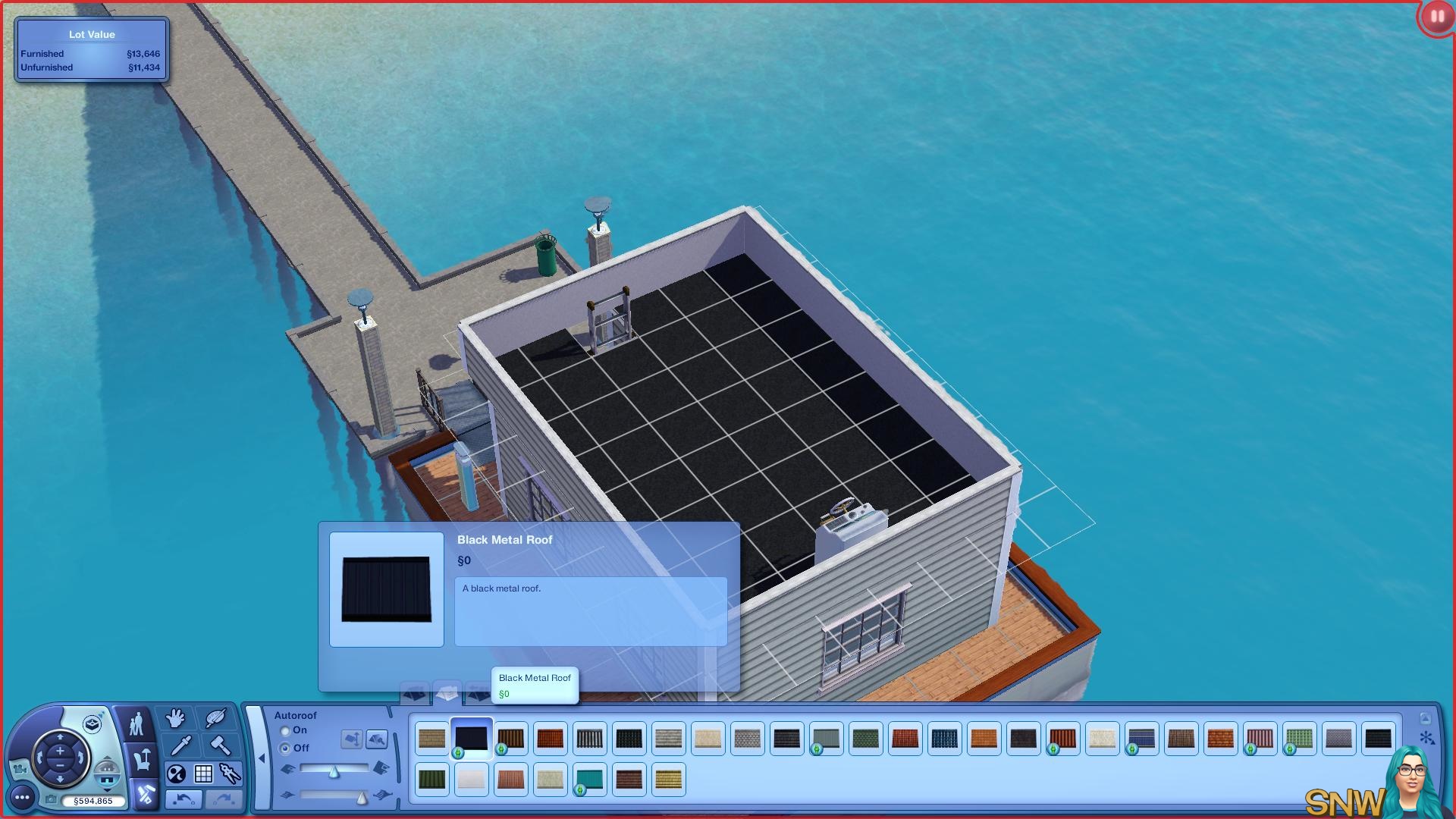Choose the orange tile roof swatch
Viewport: 1456px width, 819px height.
click(984, 739)
